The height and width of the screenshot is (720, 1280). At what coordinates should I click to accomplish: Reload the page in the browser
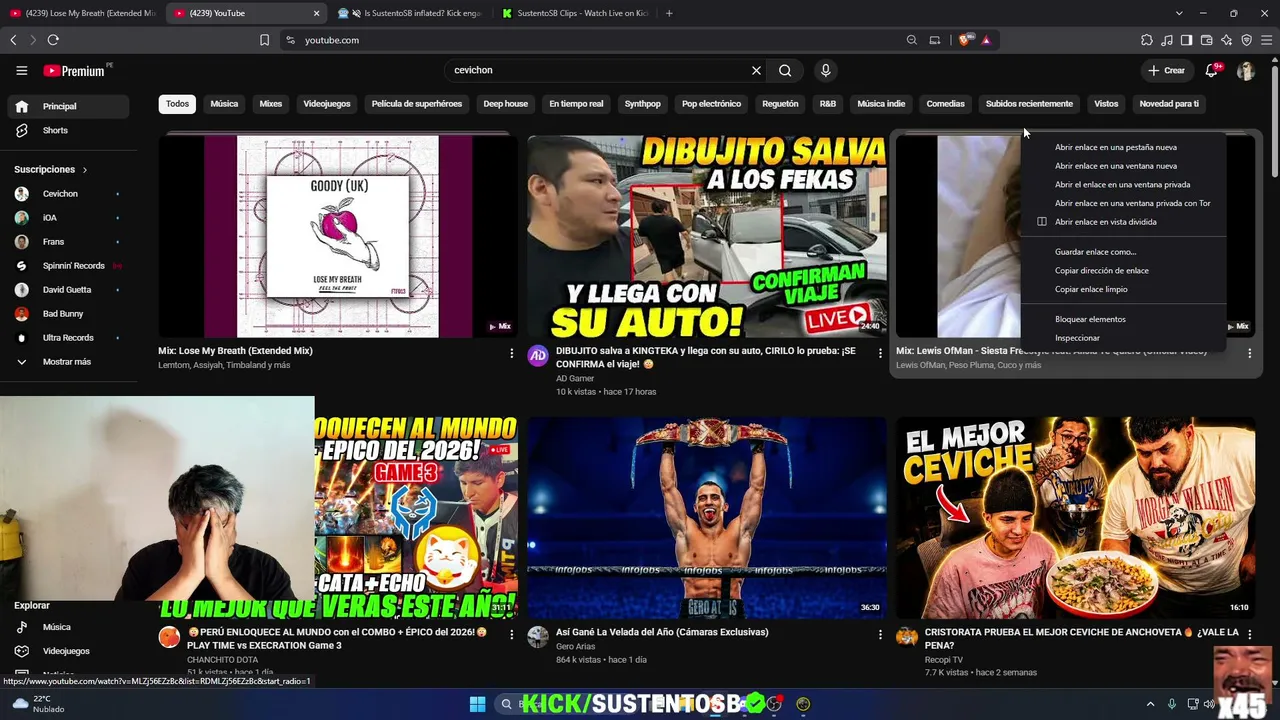click(x=53, y=40)
